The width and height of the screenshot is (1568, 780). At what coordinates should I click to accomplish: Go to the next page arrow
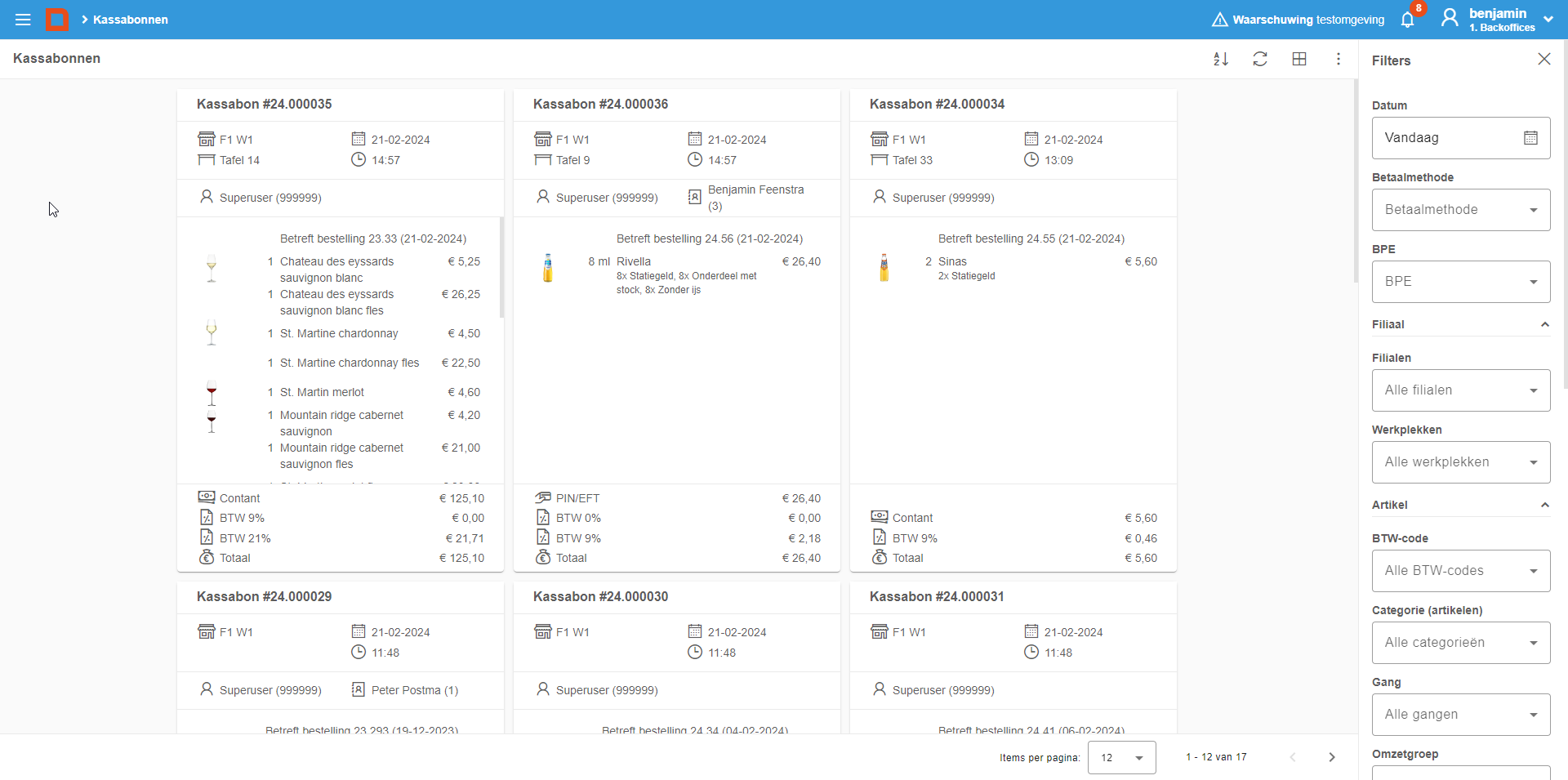[x=1332, y=757]
